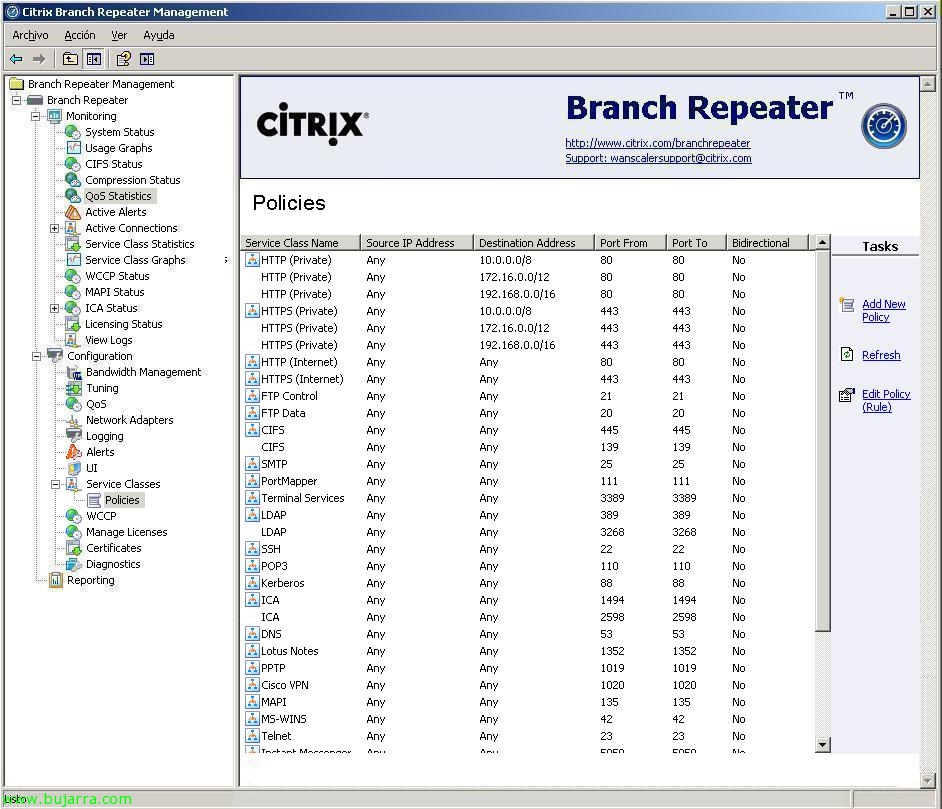Screen dimensions: 942x809
Task: Open Compression Status node
Action: pos(133,180)
